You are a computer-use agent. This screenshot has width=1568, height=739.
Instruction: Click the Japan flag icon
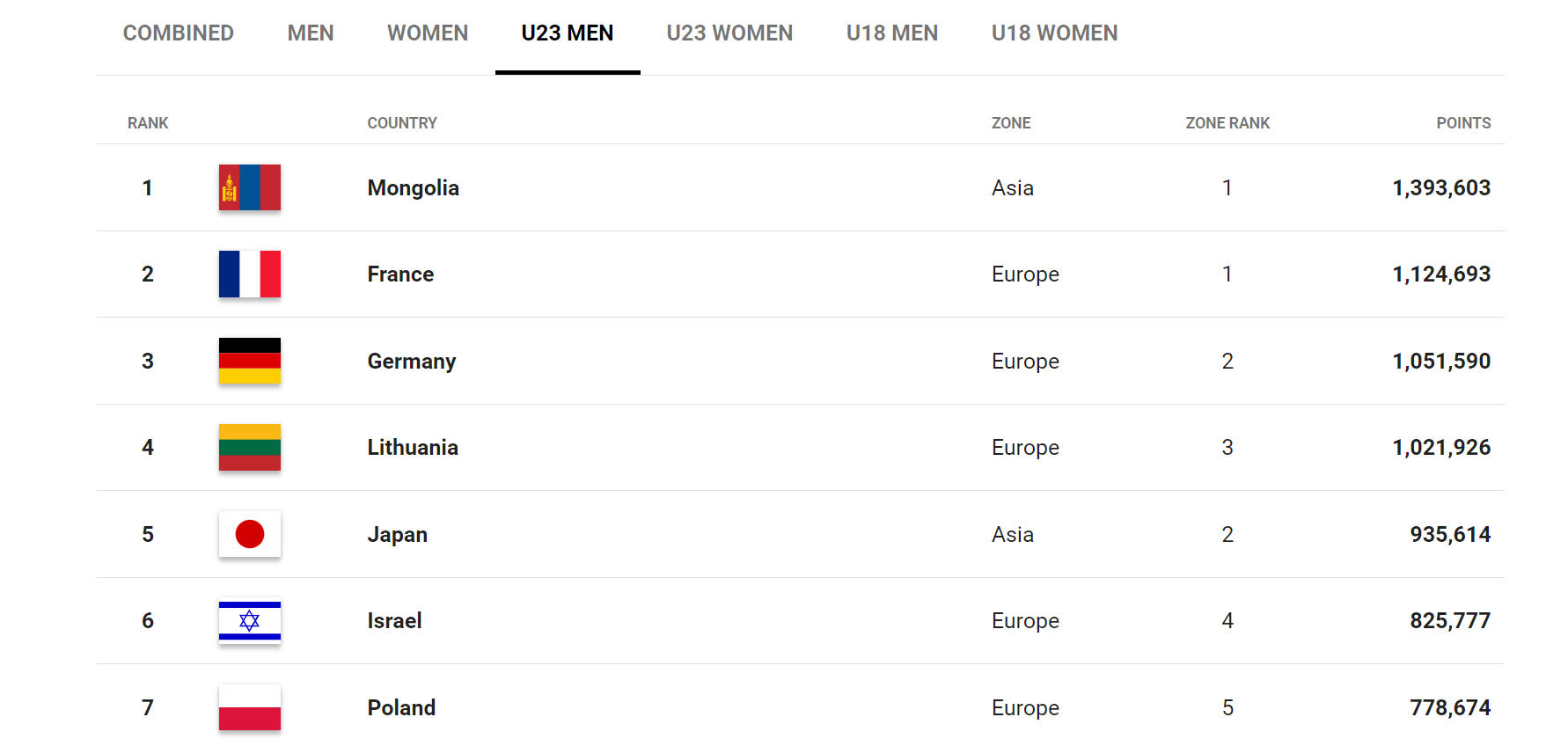[250, 534]
